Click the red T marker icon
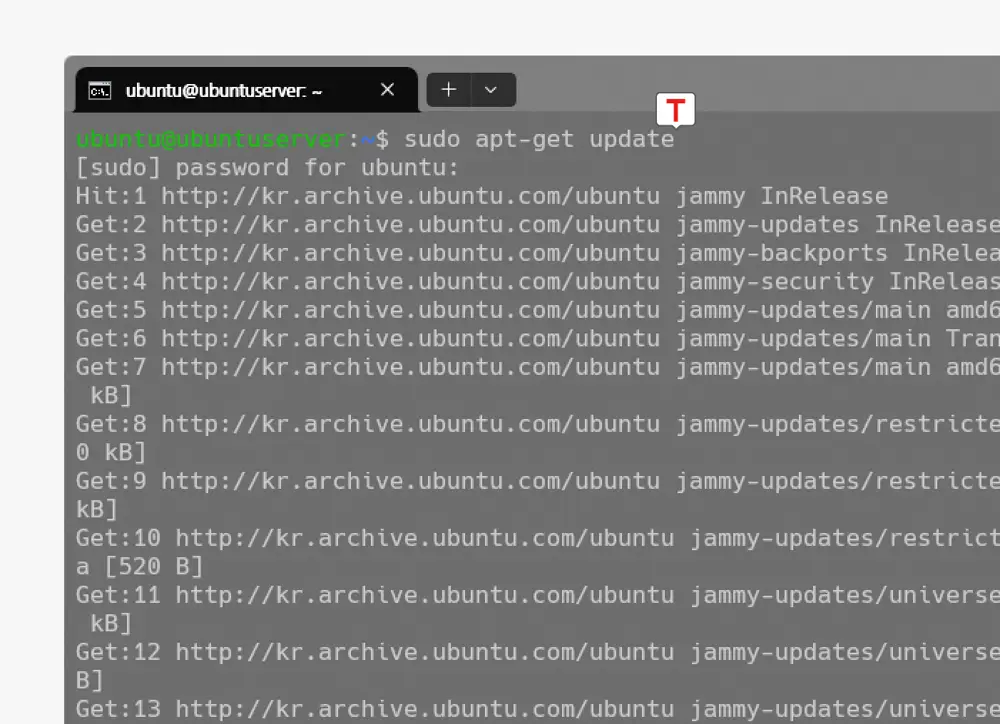1000x724 pixels. (x=676, y=110)
